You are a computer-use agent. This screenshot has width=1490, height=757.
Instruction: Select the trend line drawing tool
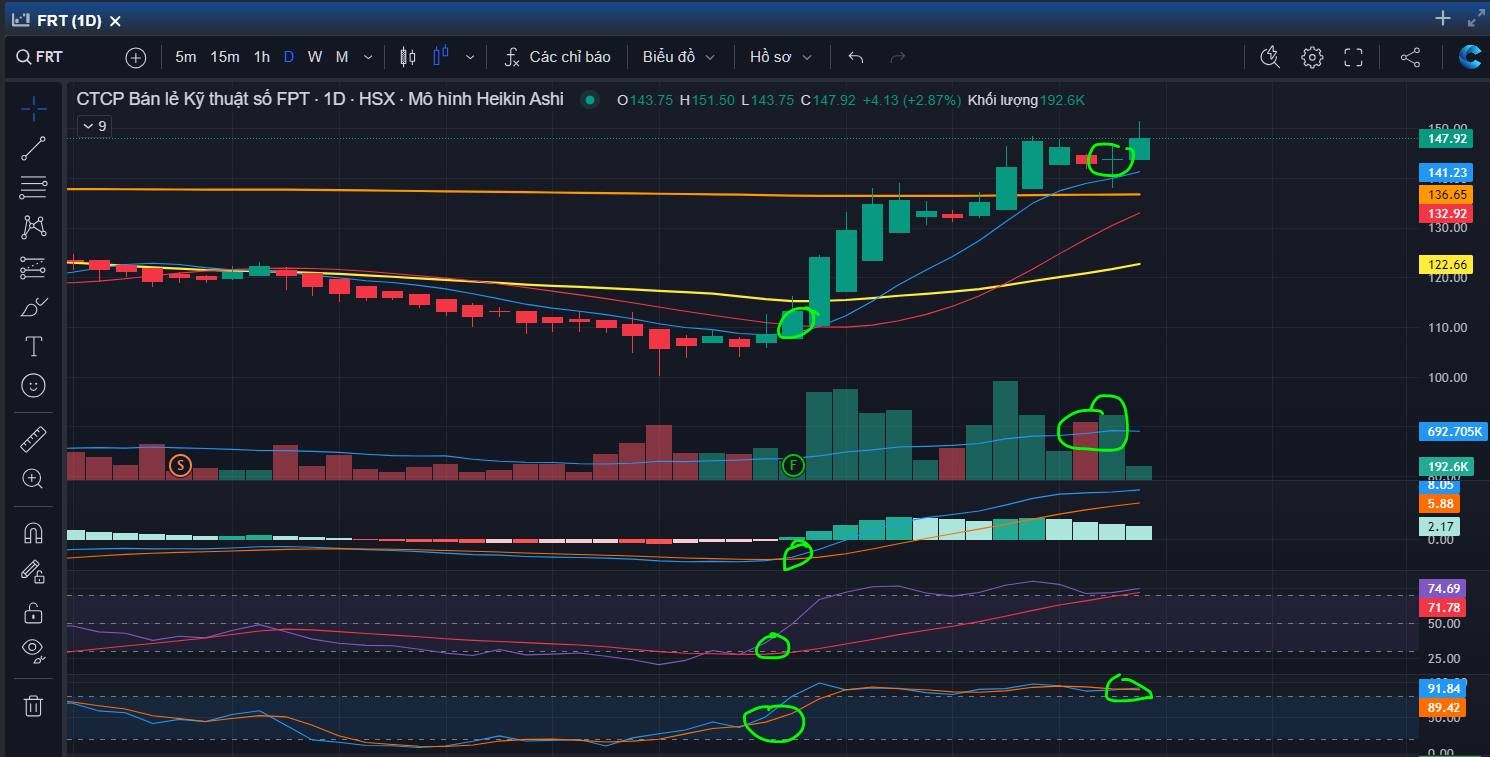point(34,149)
